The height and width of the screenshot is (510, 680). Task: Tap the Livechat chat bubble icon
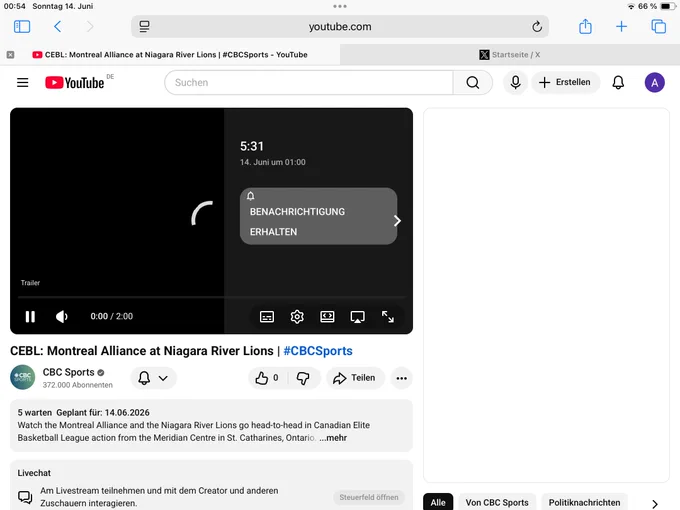pyautogui.click(x=25, y=497)
